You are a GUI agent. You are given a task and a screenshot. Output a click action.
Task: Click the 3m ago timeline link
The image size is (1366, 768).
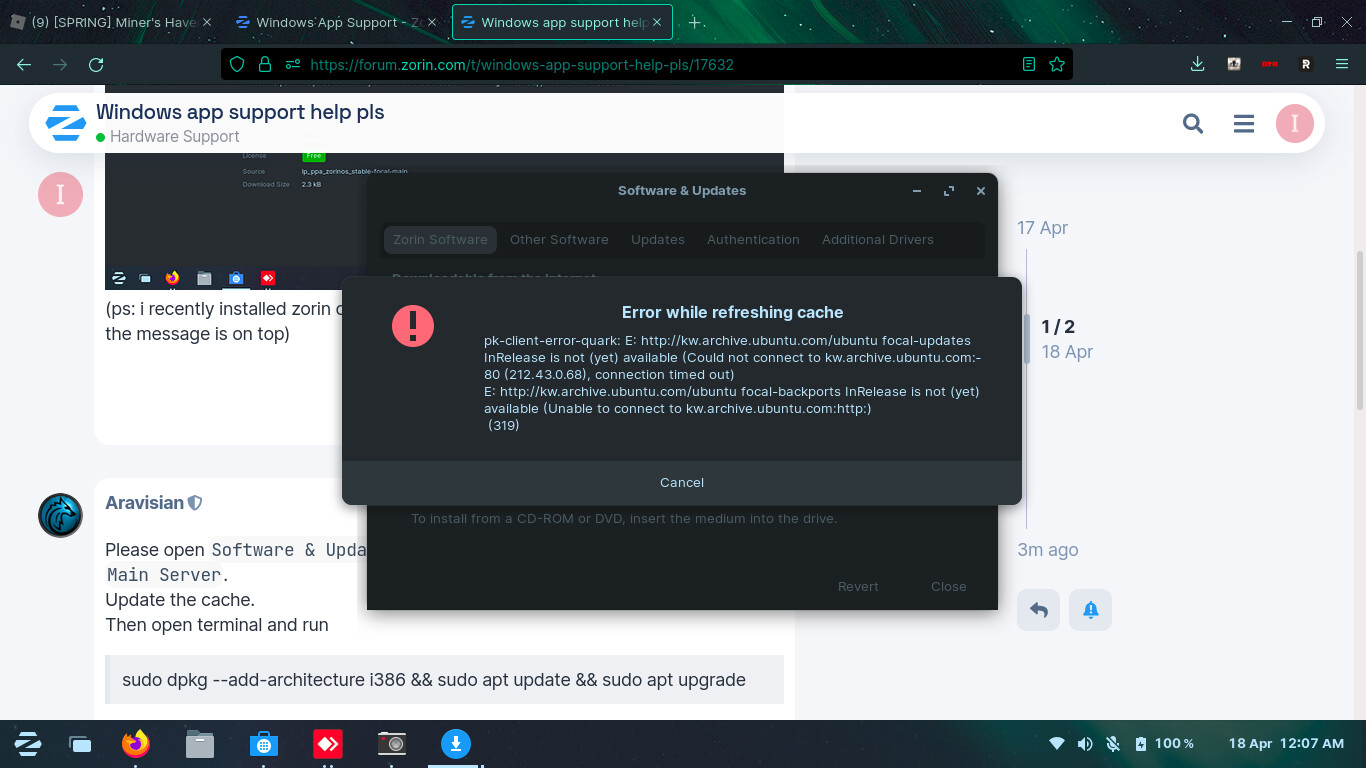coord(1047,550)
